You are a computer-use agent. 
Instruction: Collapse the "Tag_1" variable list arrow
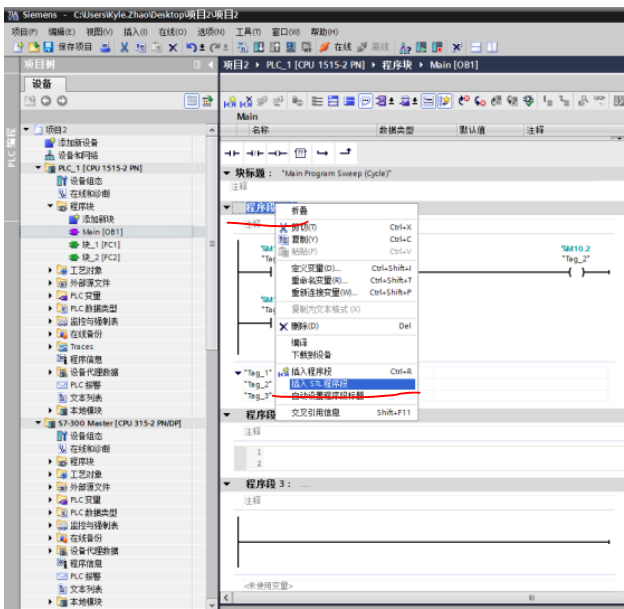coord(238,373)
